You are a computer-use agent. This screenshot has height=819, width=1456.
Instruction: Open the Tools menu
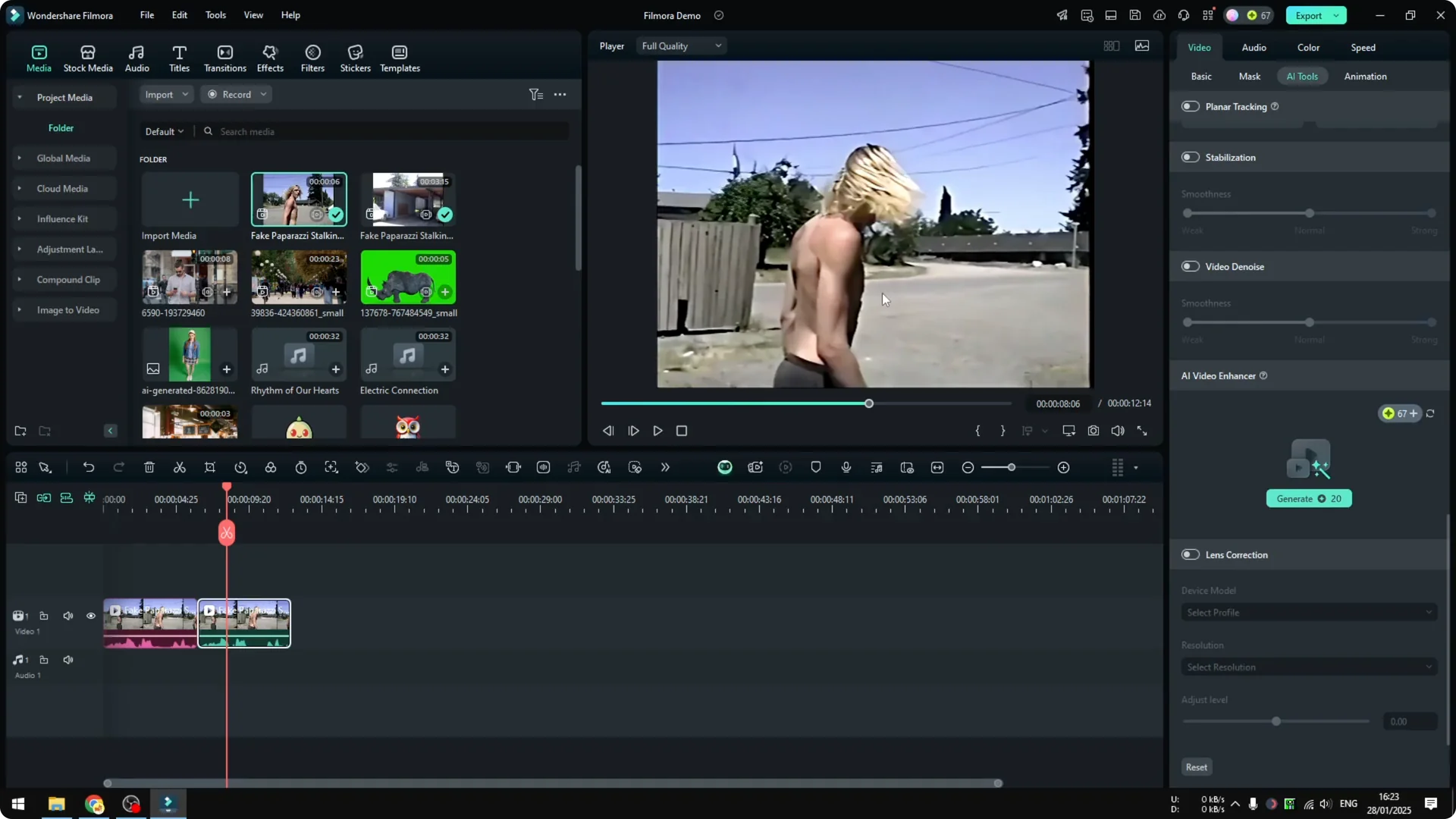pos(215,15)
